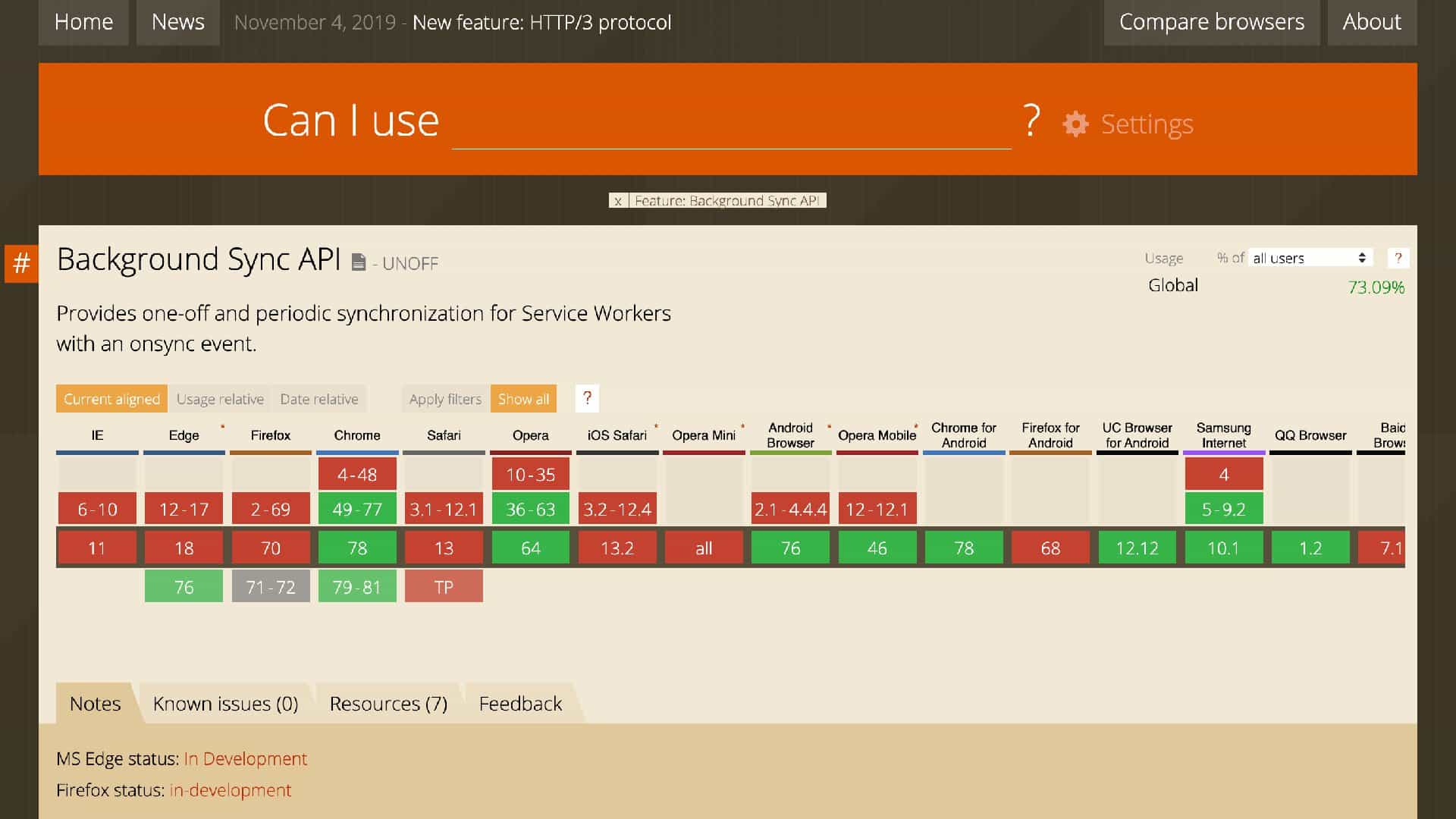1456x819 pixels.
Task: Open the Known issues tab
Action: pos(225,704)
